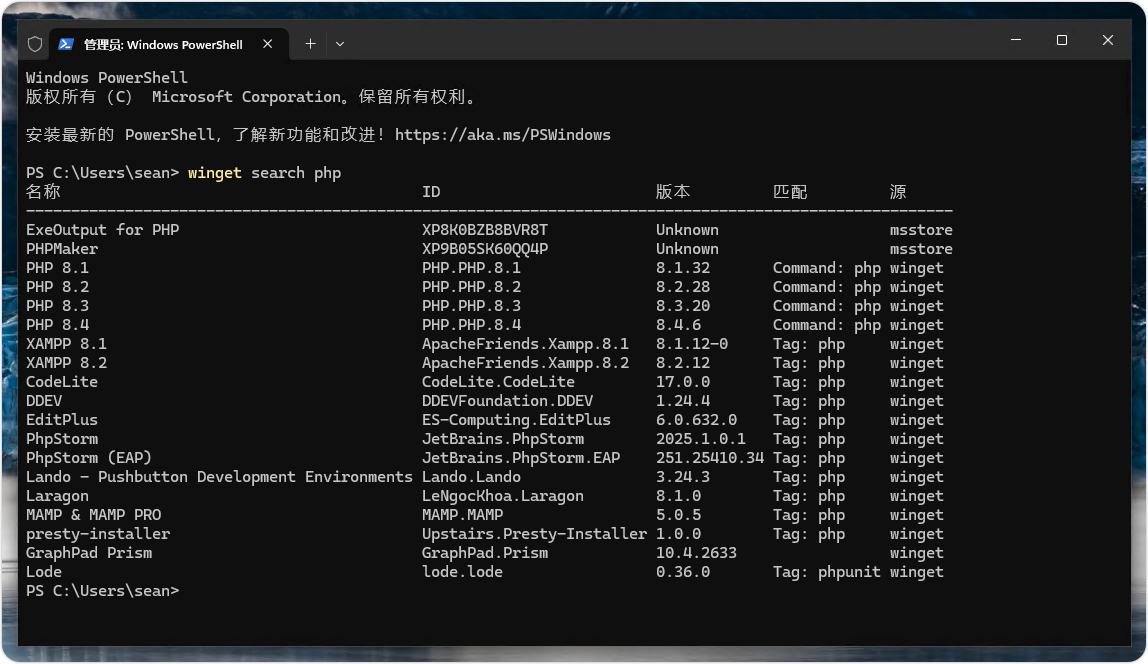Image resolution: width=1148 pixels, height=664 pixels.
Task: Click the ID 'lode.lode'
Action: coord(462,572)
